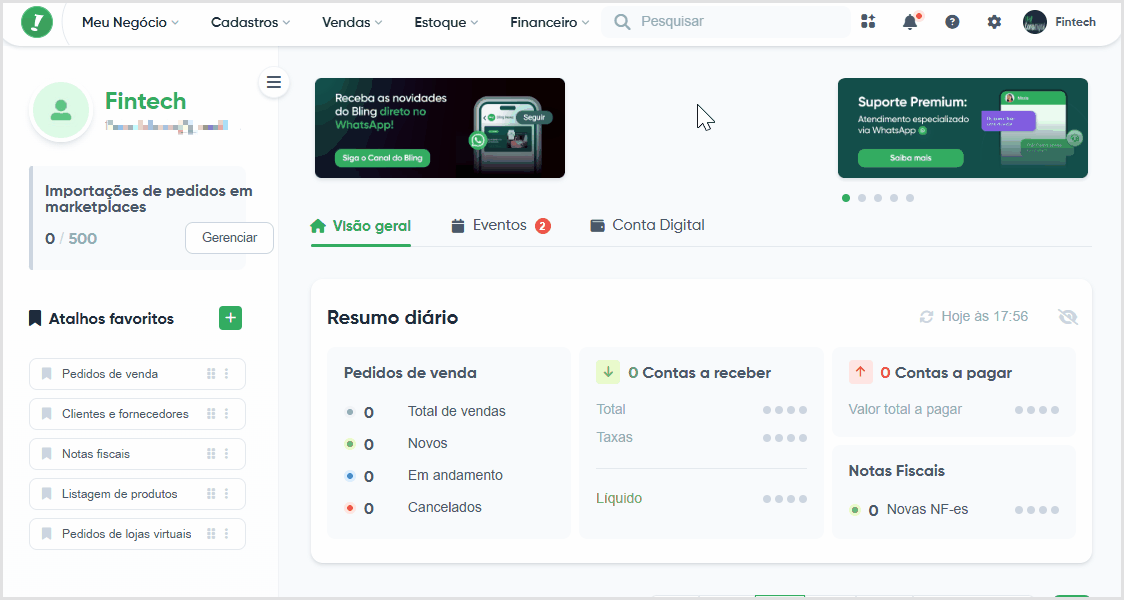Click the Pesquisar search field

click(x=725, y=22)
